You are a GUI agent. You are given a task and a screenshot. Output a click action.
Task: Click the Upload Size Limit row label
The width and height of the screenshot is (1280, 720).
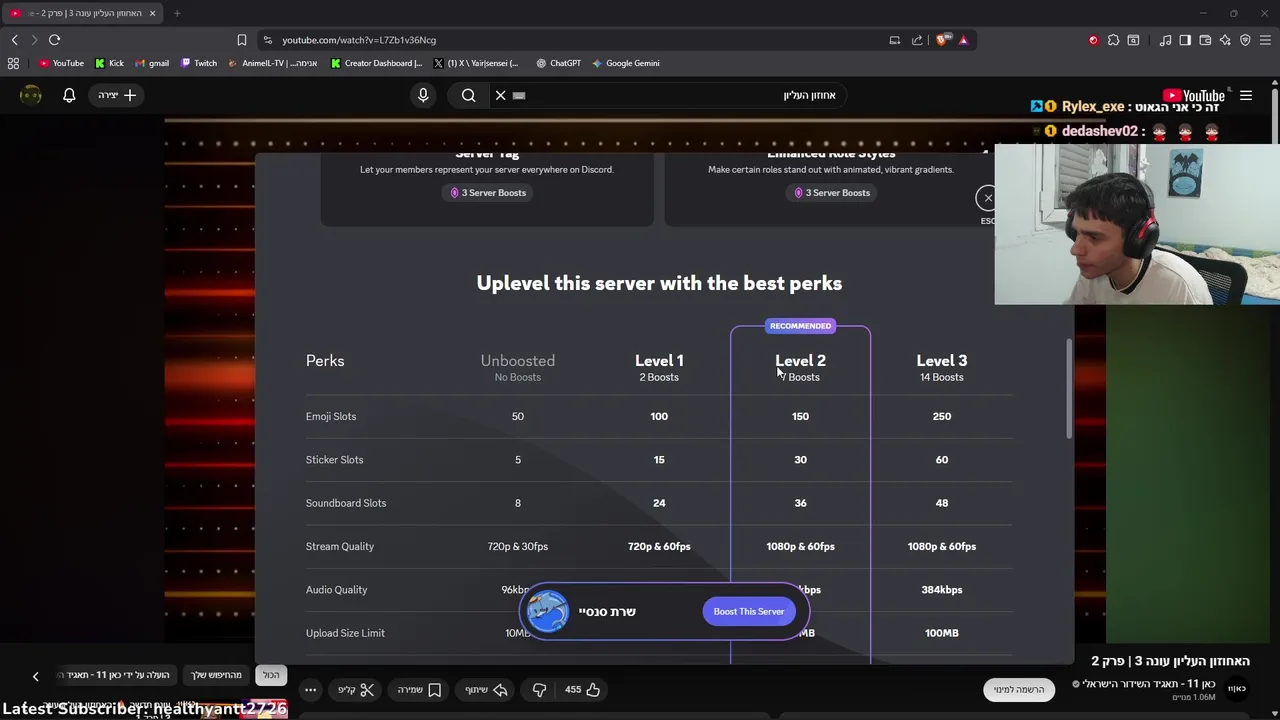tap(345, 633)
